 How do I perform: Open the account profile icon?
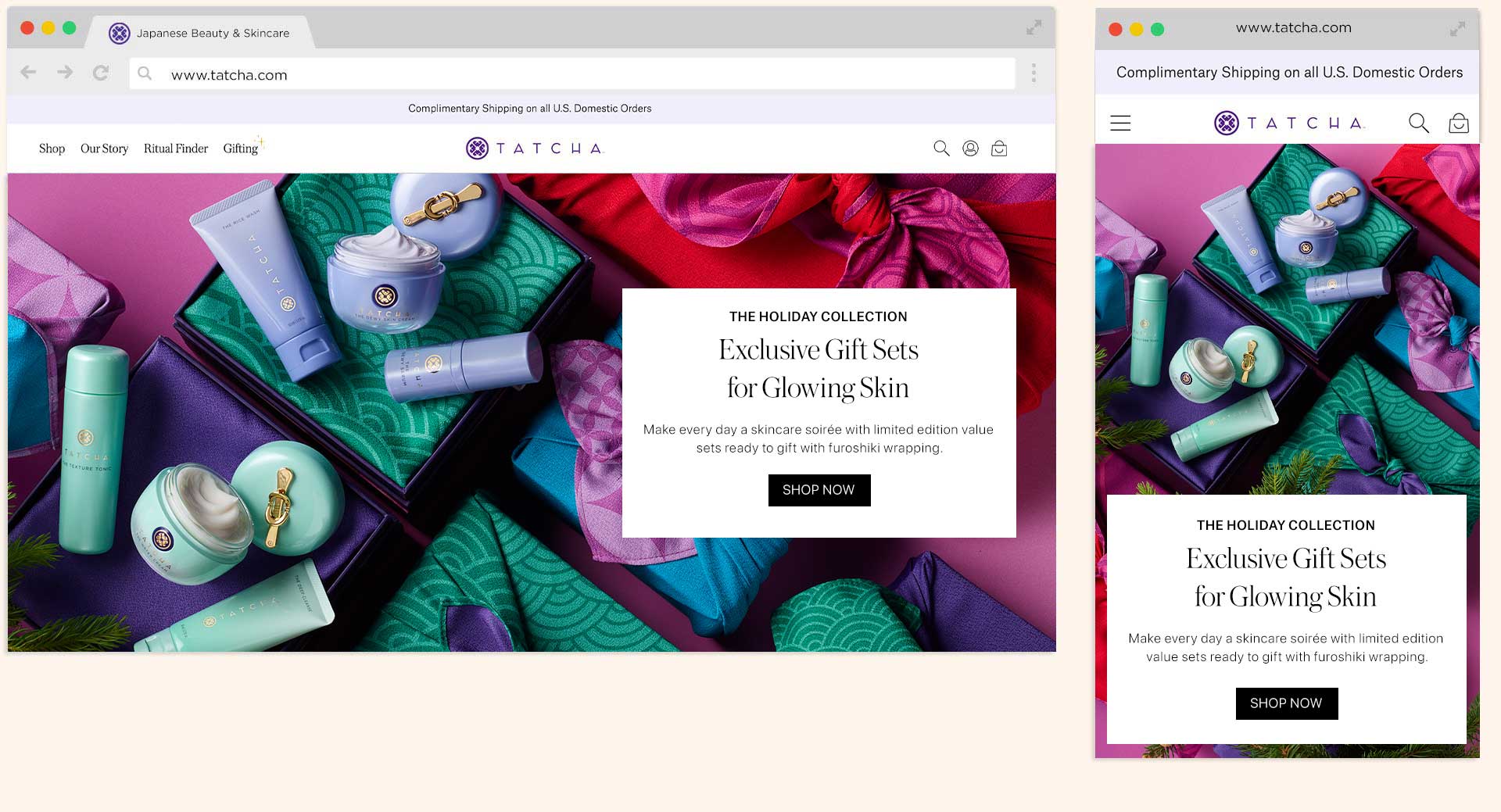(x=970, y=148)
